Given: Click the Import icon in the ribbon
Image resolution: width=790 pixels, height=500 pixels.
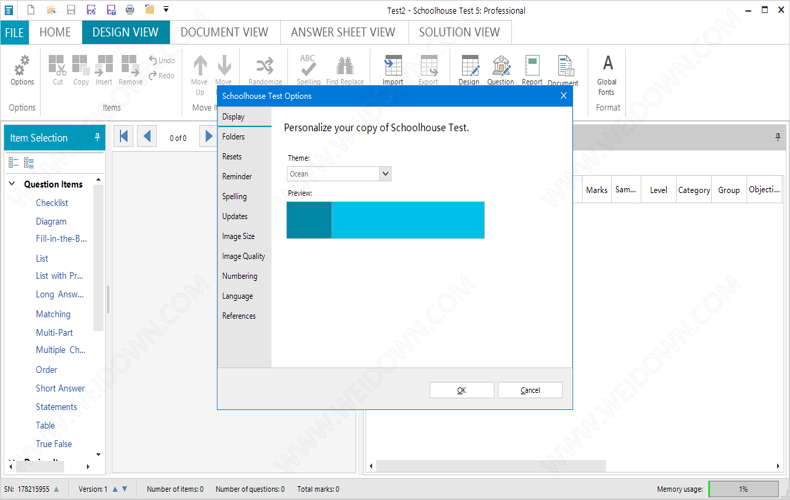Looking at the screenshot, I should point(393,68).
